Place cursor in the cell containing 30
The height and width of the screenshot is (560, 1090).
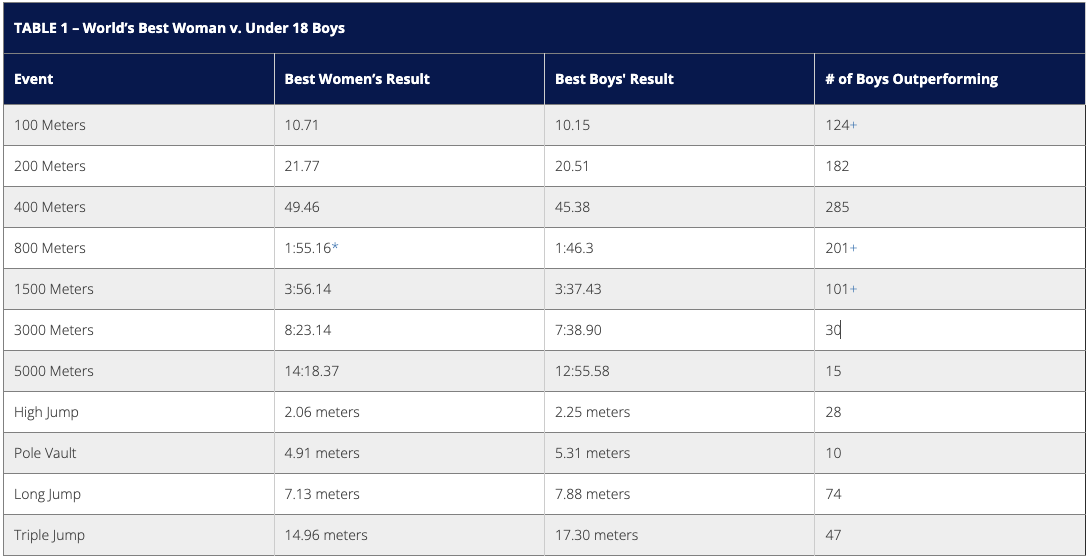coord(833,330)
